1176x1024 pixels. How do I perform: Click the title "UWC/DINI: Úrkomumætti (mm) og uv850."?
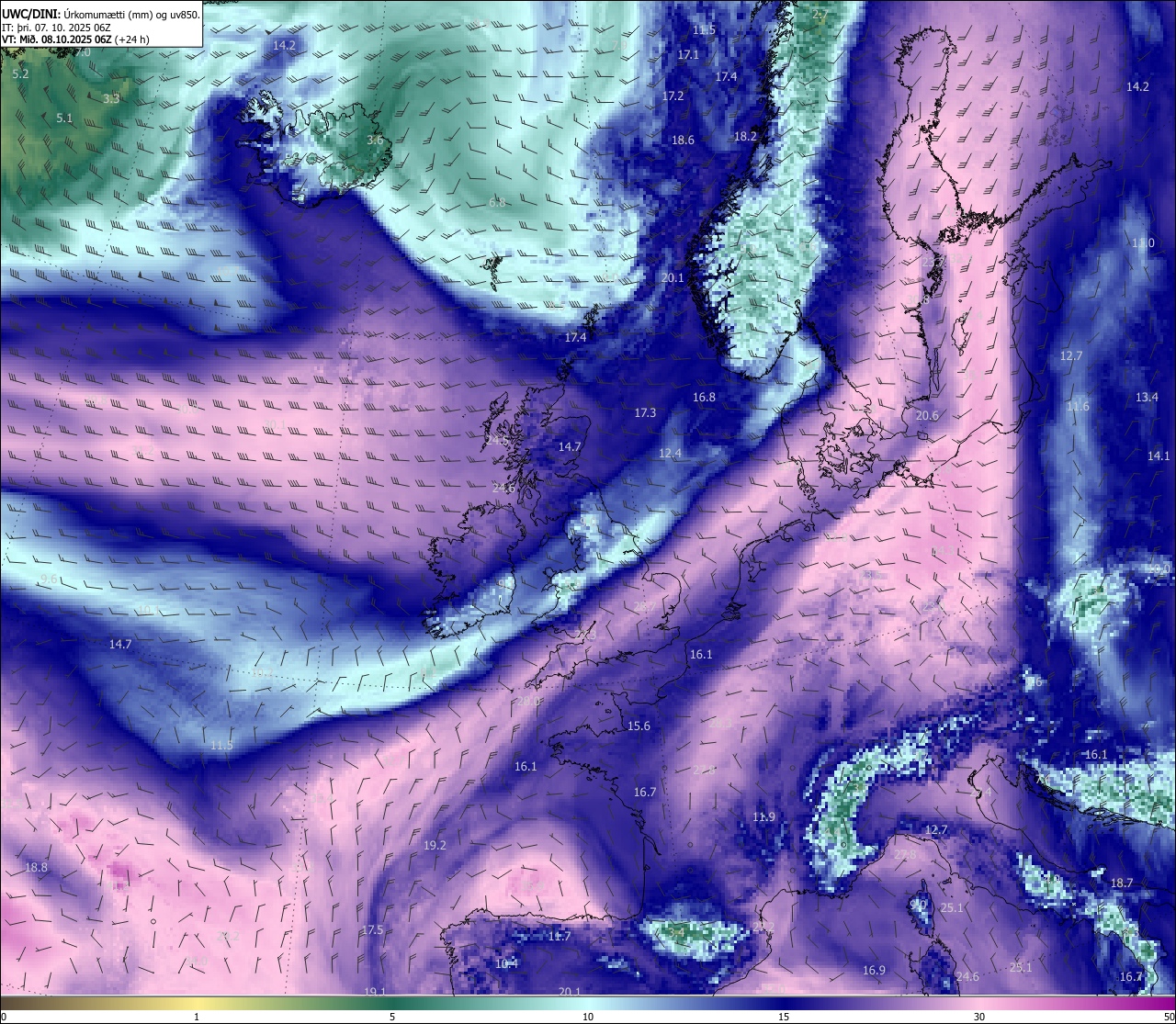(100, 15)
